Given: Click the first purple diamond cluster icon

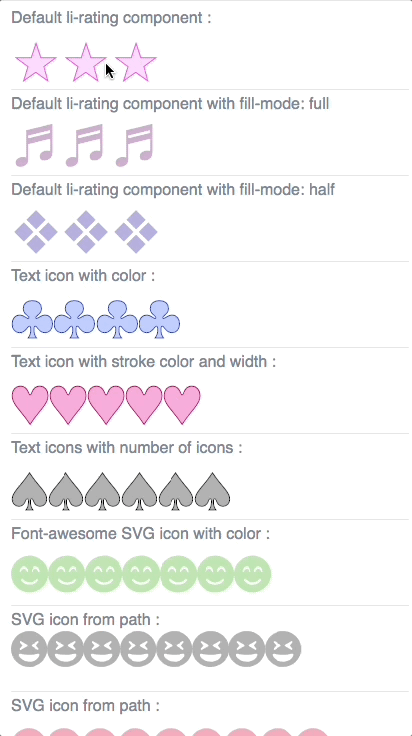Looking at the screenshot, I should 36,232.
